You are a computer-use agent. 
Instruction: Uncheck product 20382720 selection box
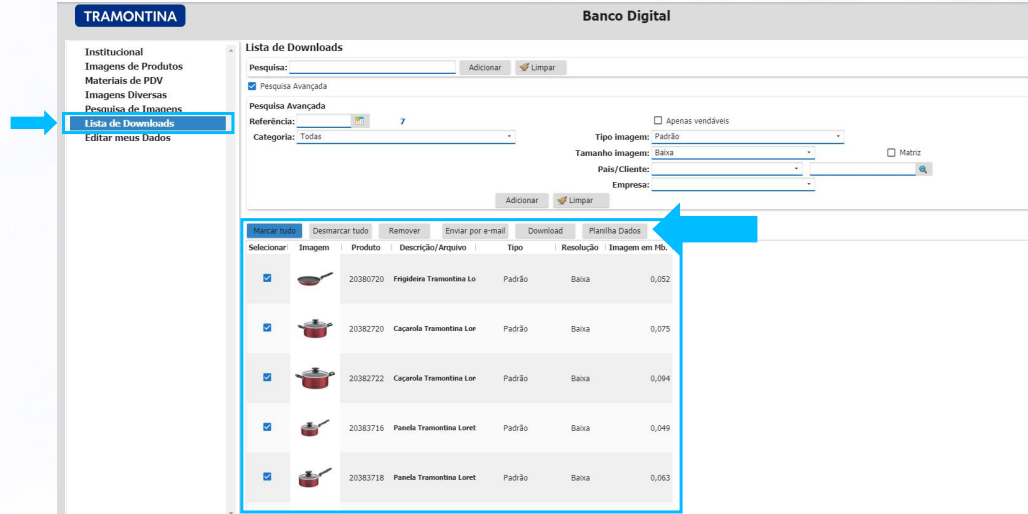[x=267, y=328]
